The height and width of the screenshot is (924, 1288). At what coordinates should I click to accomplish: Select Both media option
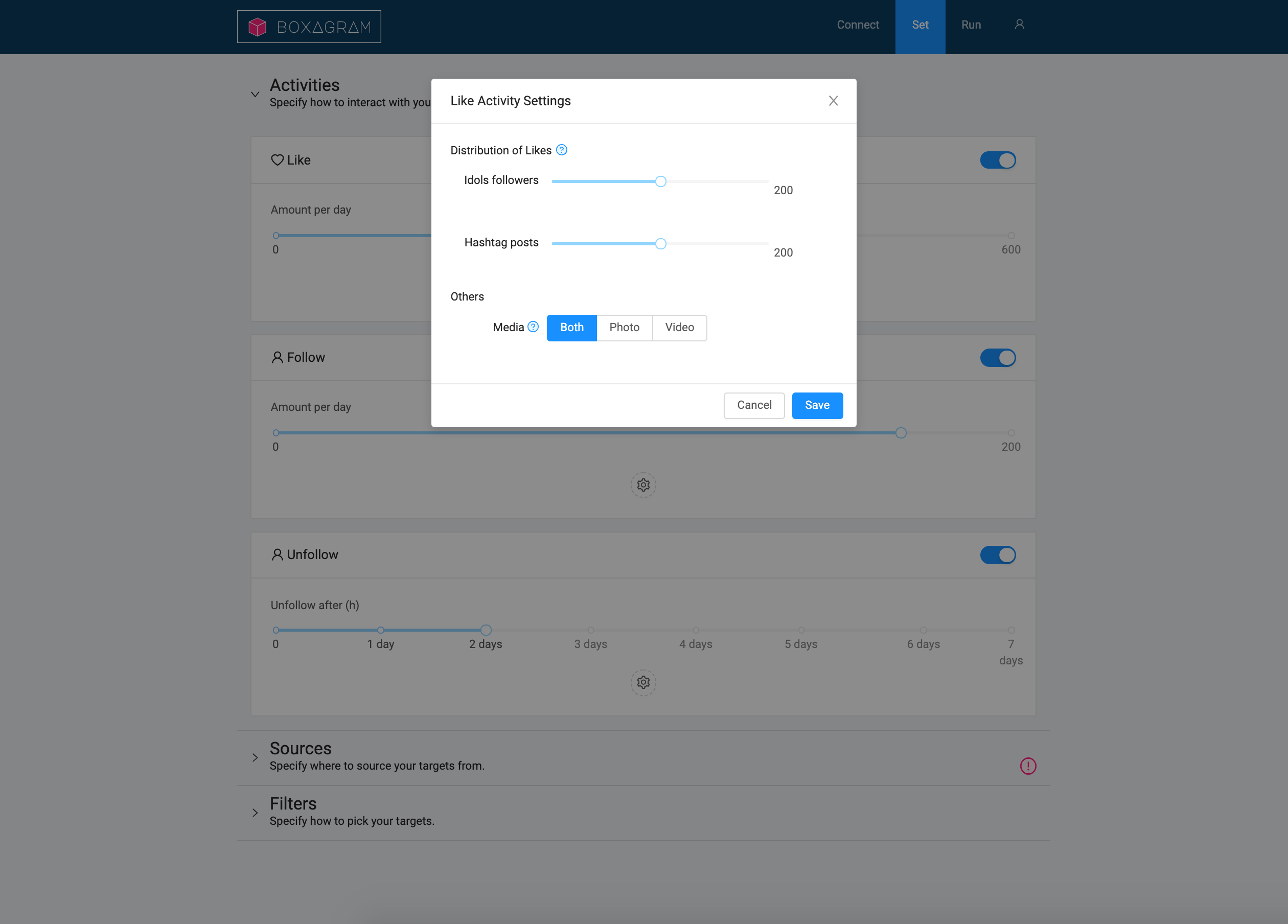pyautogui.click(x=571, y=328)
